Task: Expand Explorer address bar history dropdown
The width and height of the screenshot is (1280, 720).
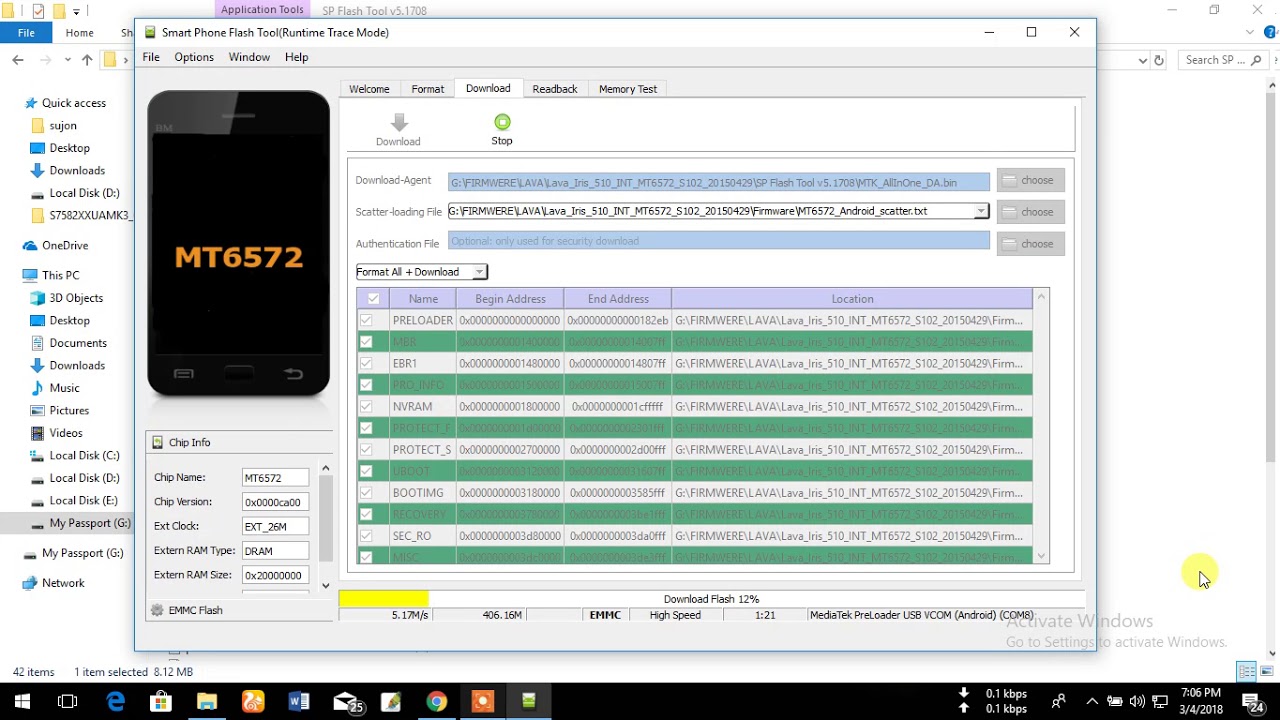Action: click(x=1143, y=60)
